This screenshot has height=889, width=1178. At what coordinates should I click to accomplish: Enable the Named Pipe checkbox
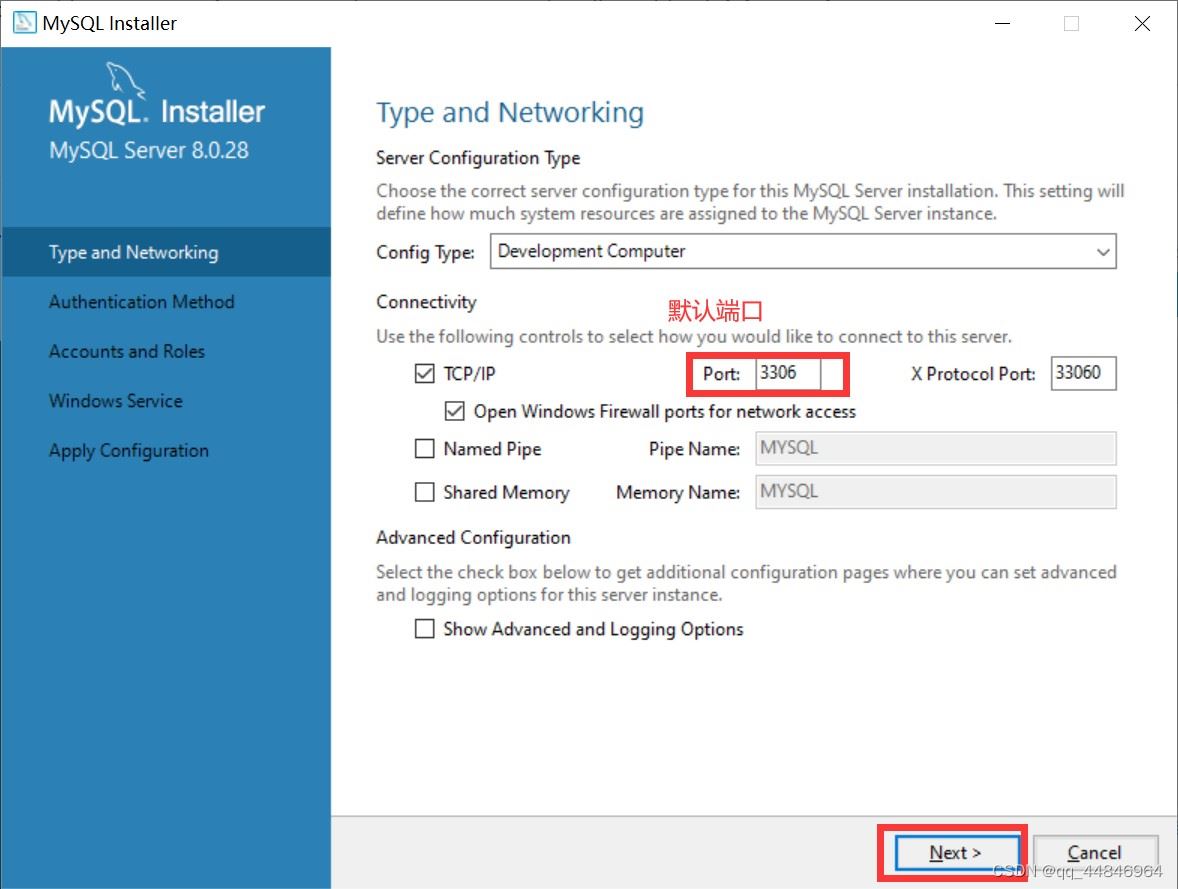click(424, 449)
